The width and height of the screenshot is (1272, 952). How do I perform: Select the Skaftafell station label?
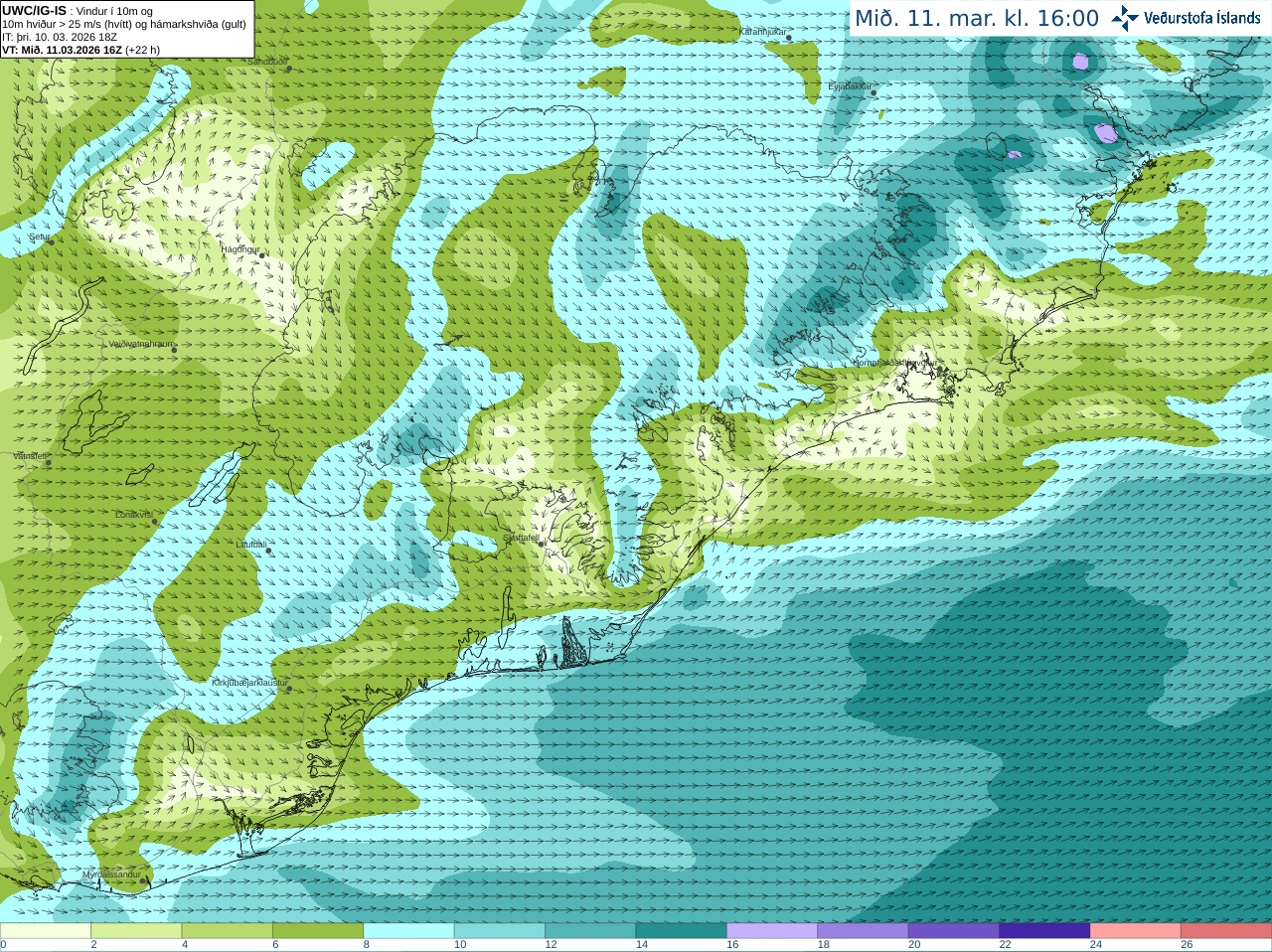coord(520,538)
